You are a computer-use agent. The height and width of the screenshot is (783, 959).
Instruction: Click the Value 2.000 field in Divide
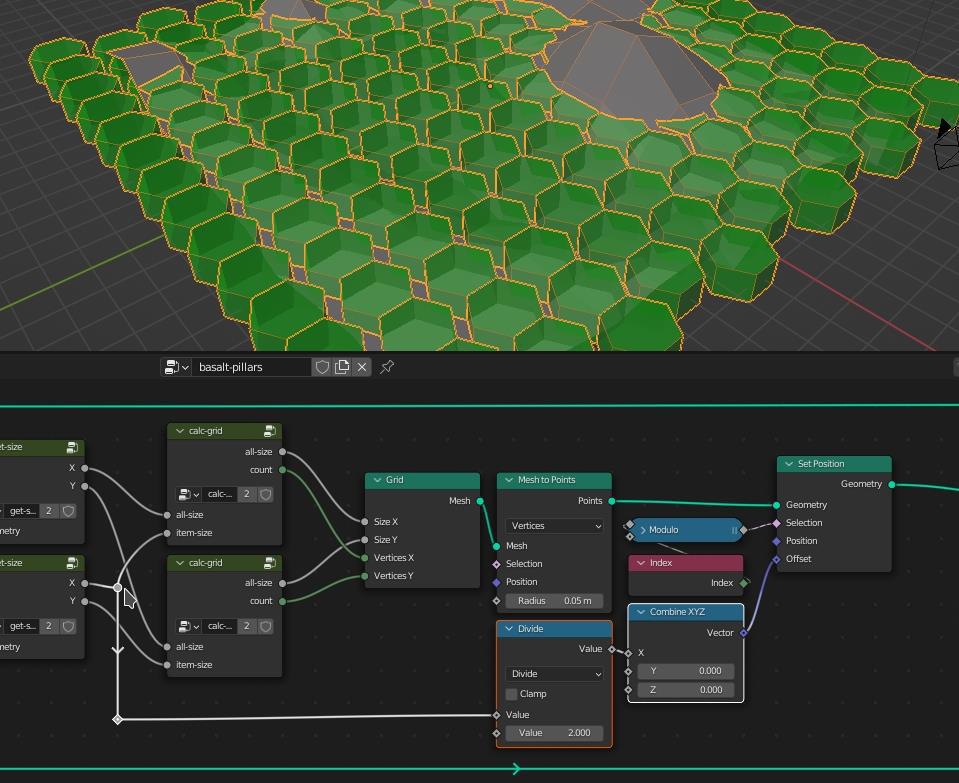coord(554,733)
